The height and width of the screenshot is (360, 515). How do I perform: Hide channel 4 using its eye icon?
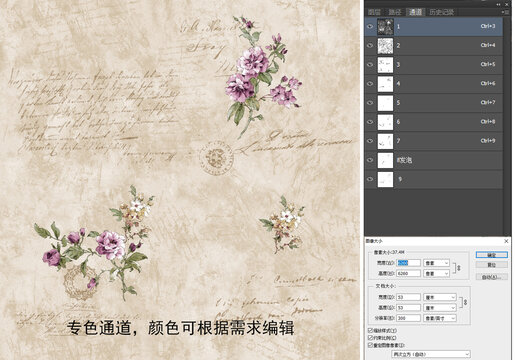pos(370,84)
